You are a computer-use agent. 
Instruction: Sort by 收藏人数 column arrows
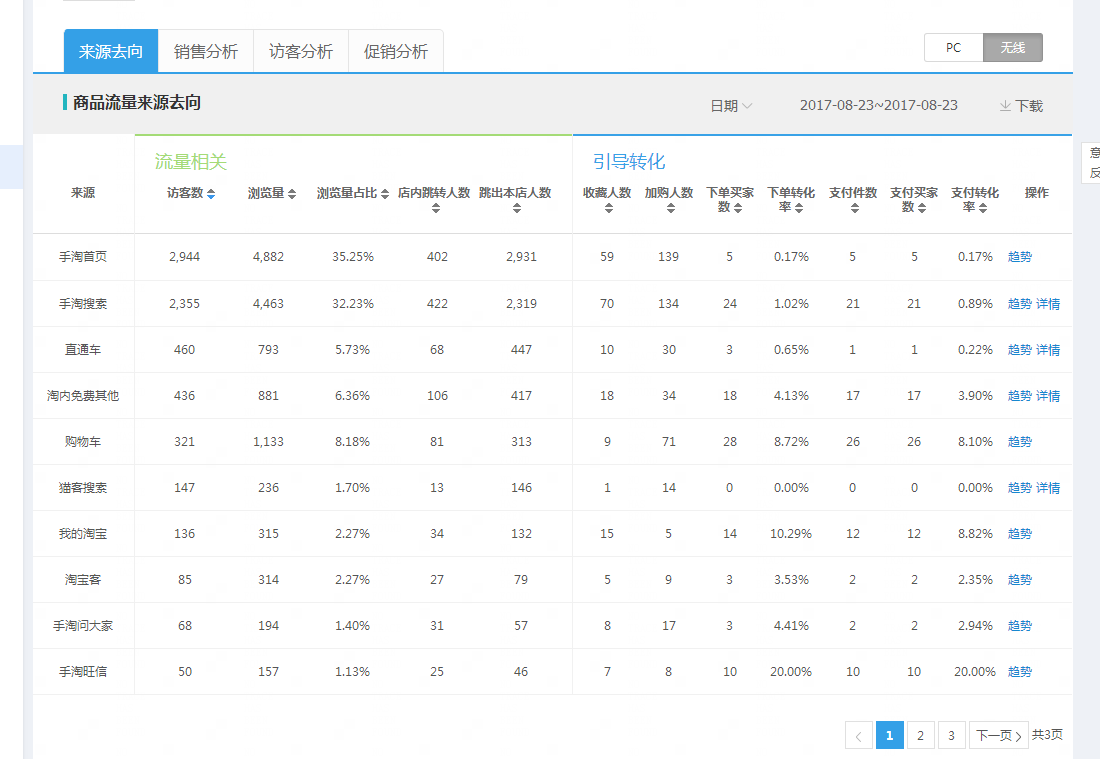[x=608, y=208]
